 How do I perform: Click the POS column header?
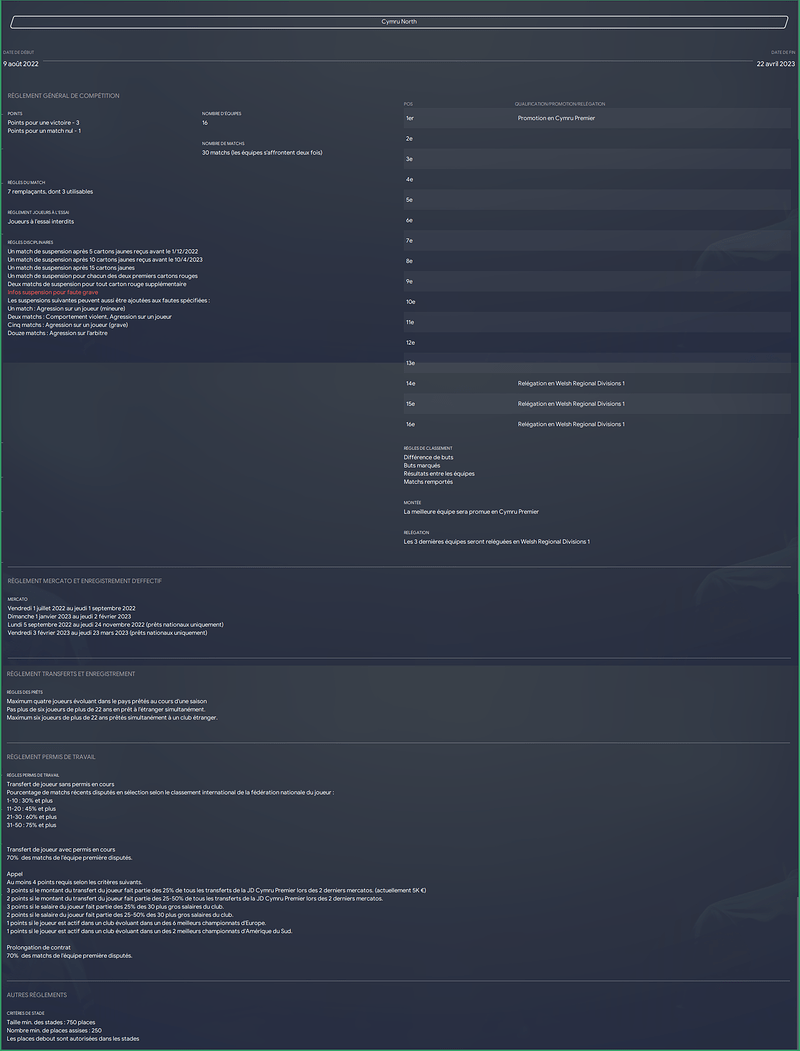point(408,104)
